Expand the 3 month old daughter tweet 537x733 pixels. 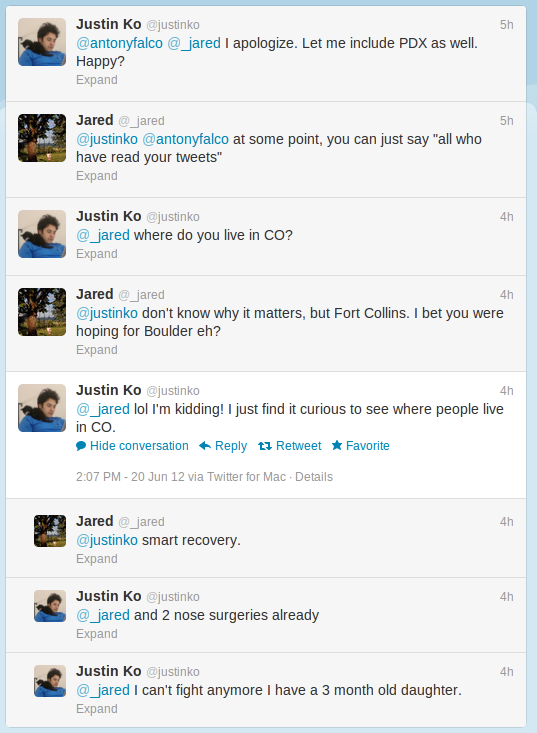pyautogui.click(x=97, y=709)
